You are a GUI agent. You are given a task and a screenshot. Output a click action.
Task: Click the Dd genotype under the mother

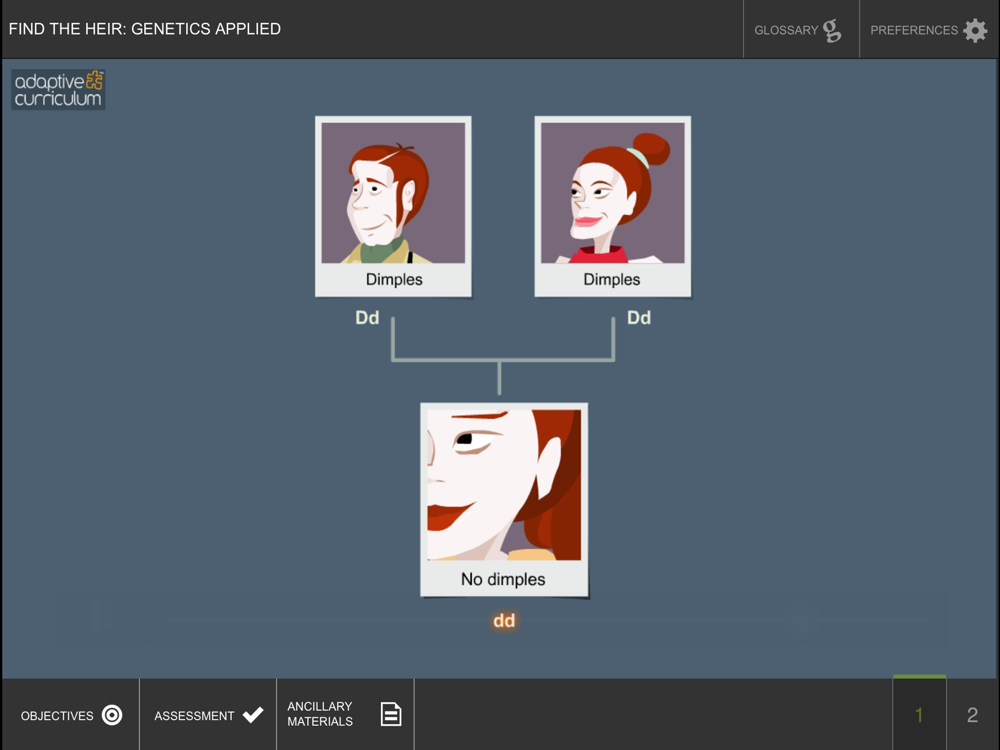[x=639, y=318]
